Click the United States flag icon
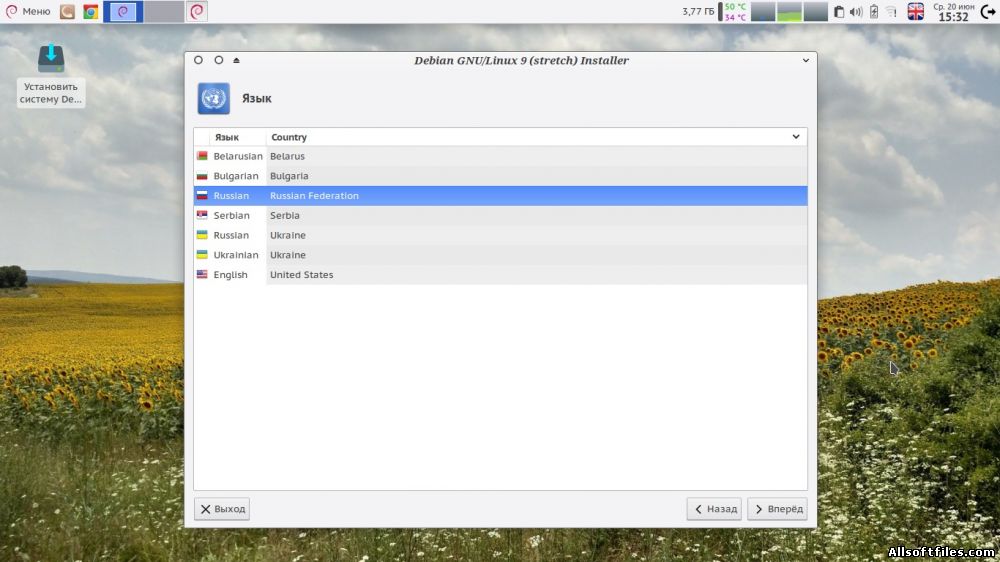This screenshot has height=562, width=1000. (x=202, y=274)
